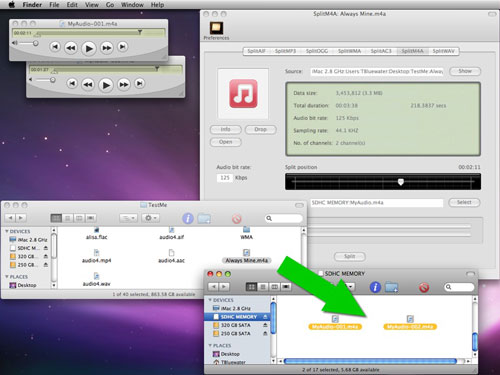Eject SDHC MEMORY in SDHC window sidebar

265,317
